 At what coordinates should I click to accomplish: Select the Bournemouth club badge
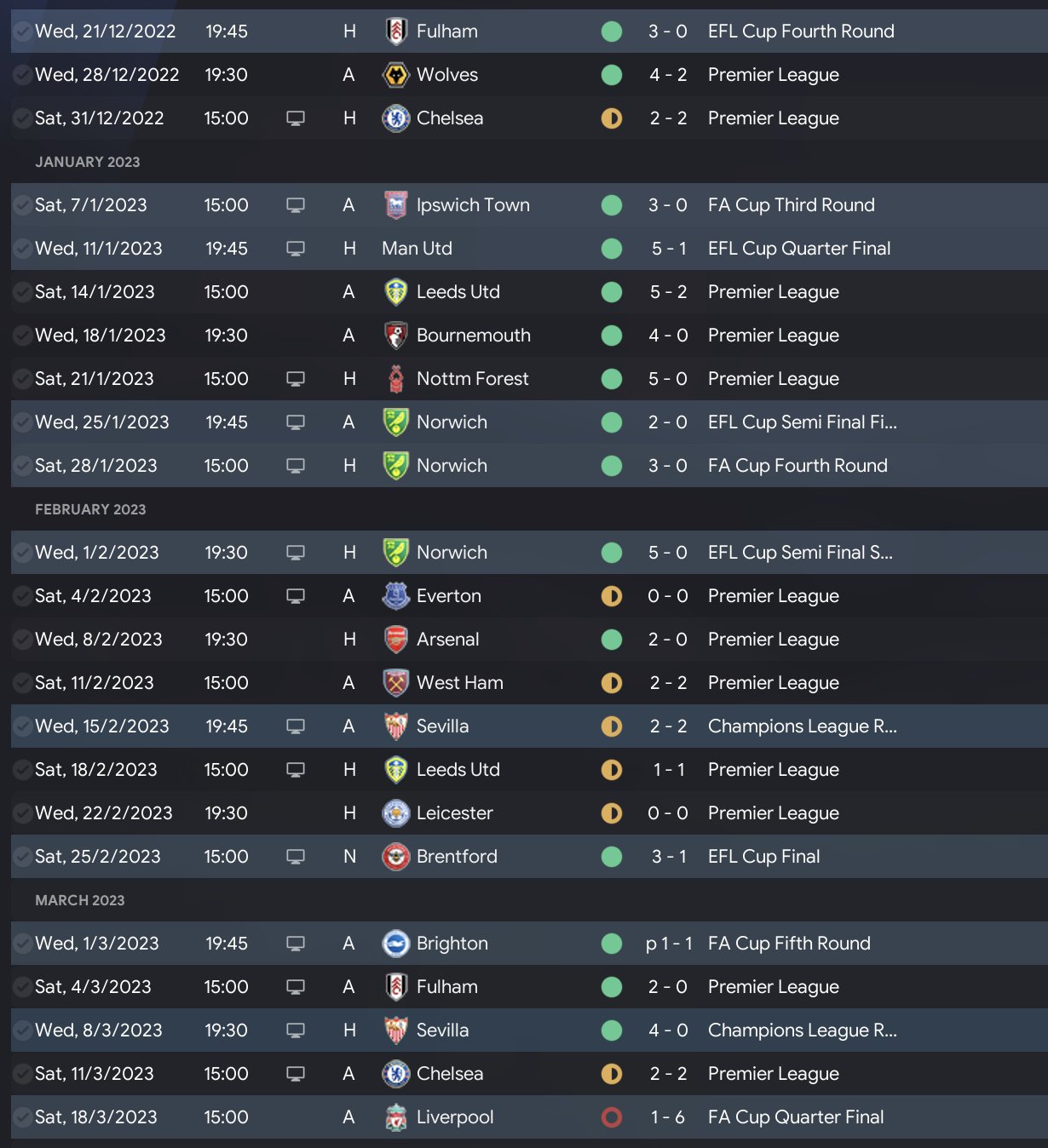pos(395,336)
